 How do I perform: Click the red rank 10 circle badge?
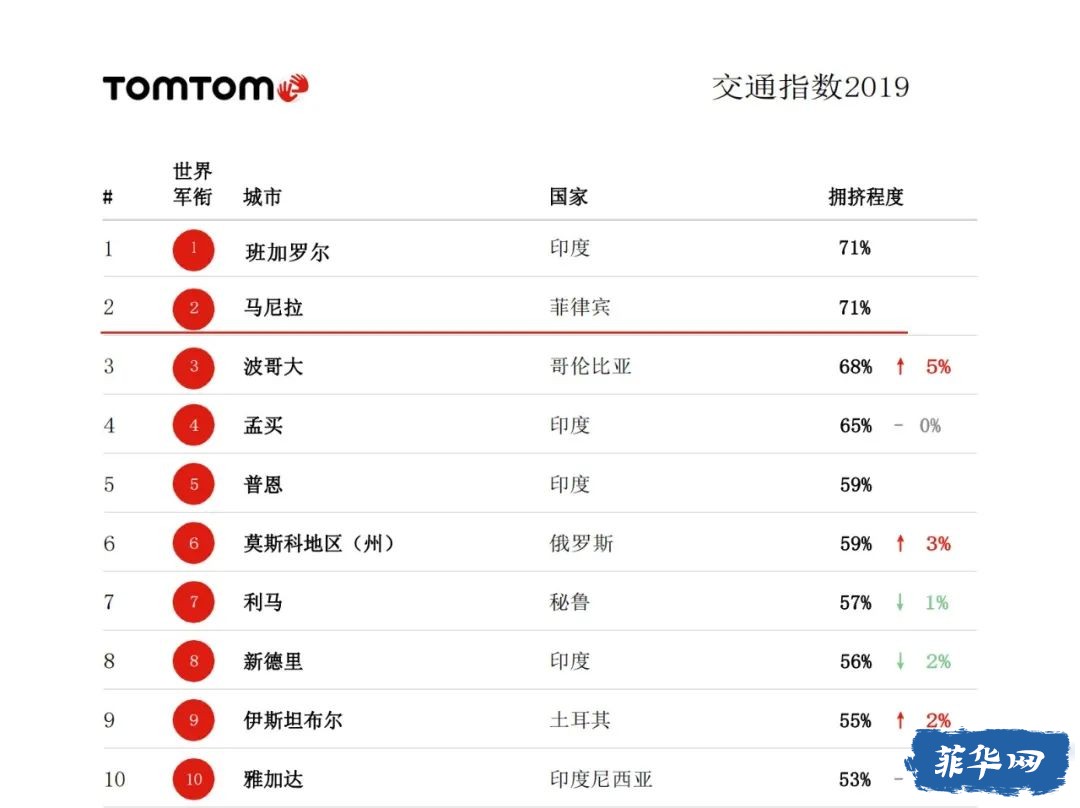(x=194, y=779)
